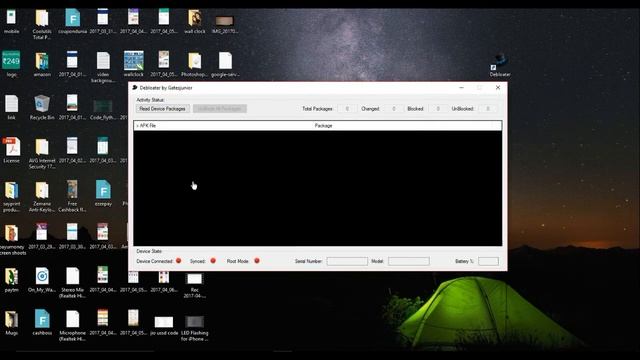The width and height of the screenshot is (640, 360).
Task: Click the Device Connected red status indicator
Action: (x=178, y=261)
